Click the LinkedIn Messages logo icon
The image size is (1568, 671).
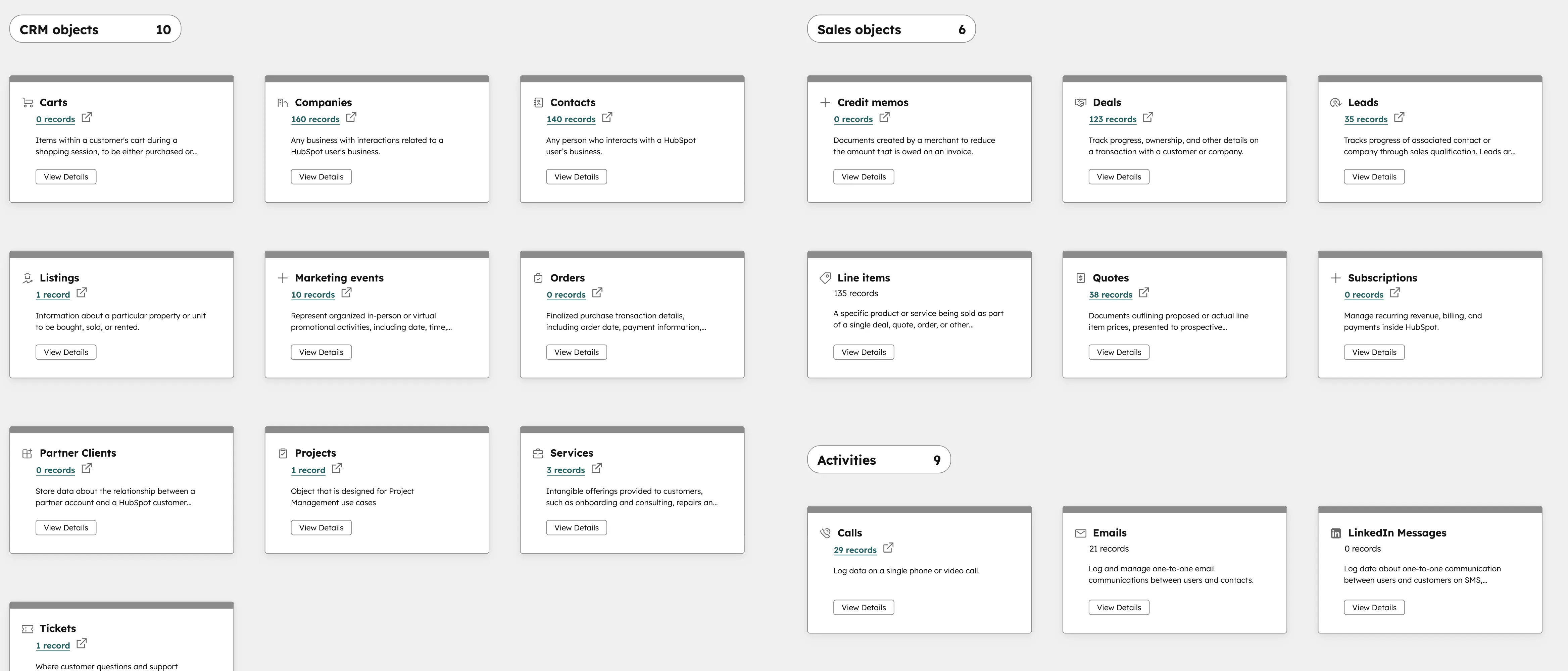(x=1336, y=532)
